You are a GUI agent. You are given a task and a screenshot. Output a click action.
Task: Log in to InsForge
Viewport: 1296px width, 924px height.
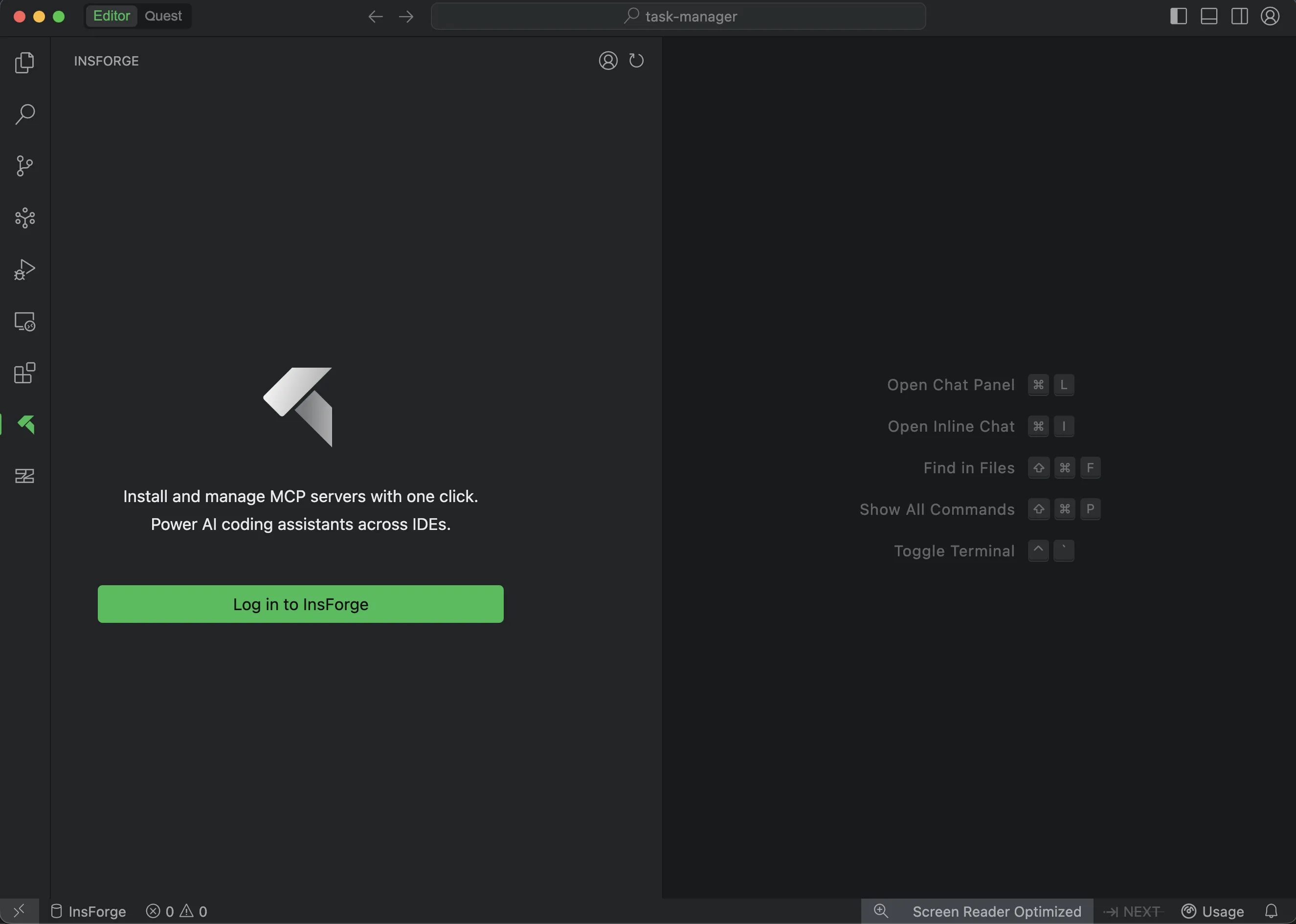(x=300, y=604)
